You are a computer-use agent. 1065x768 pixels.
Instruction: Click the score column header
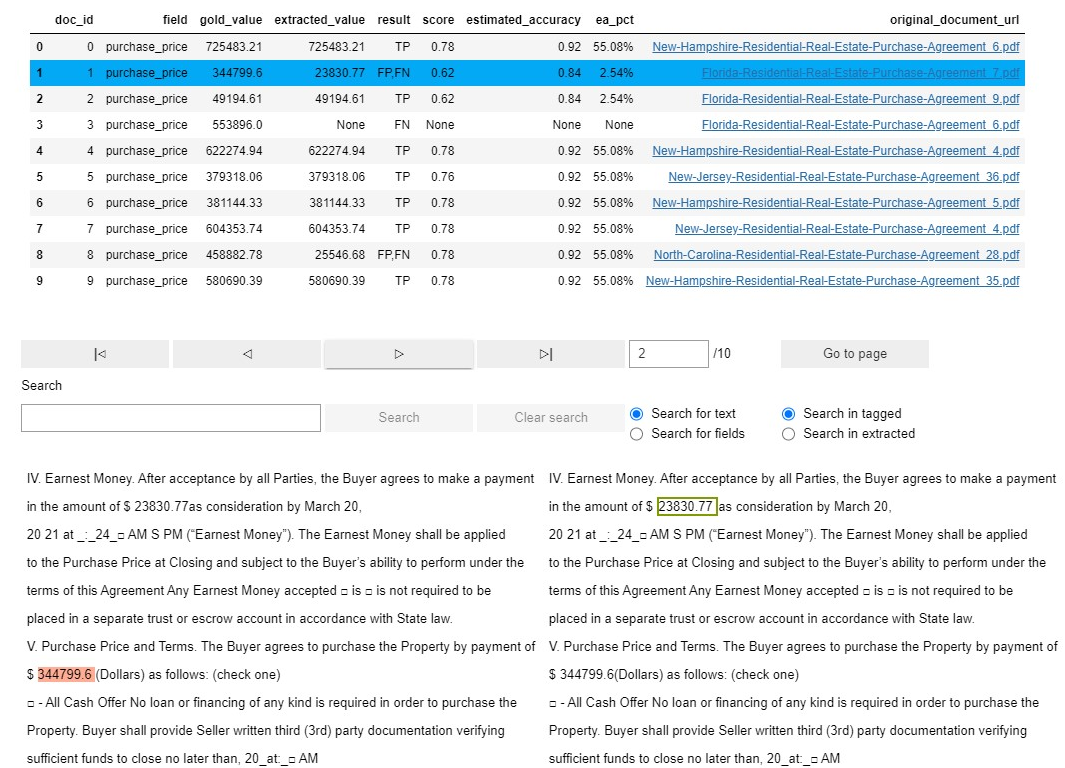point(438,20)
